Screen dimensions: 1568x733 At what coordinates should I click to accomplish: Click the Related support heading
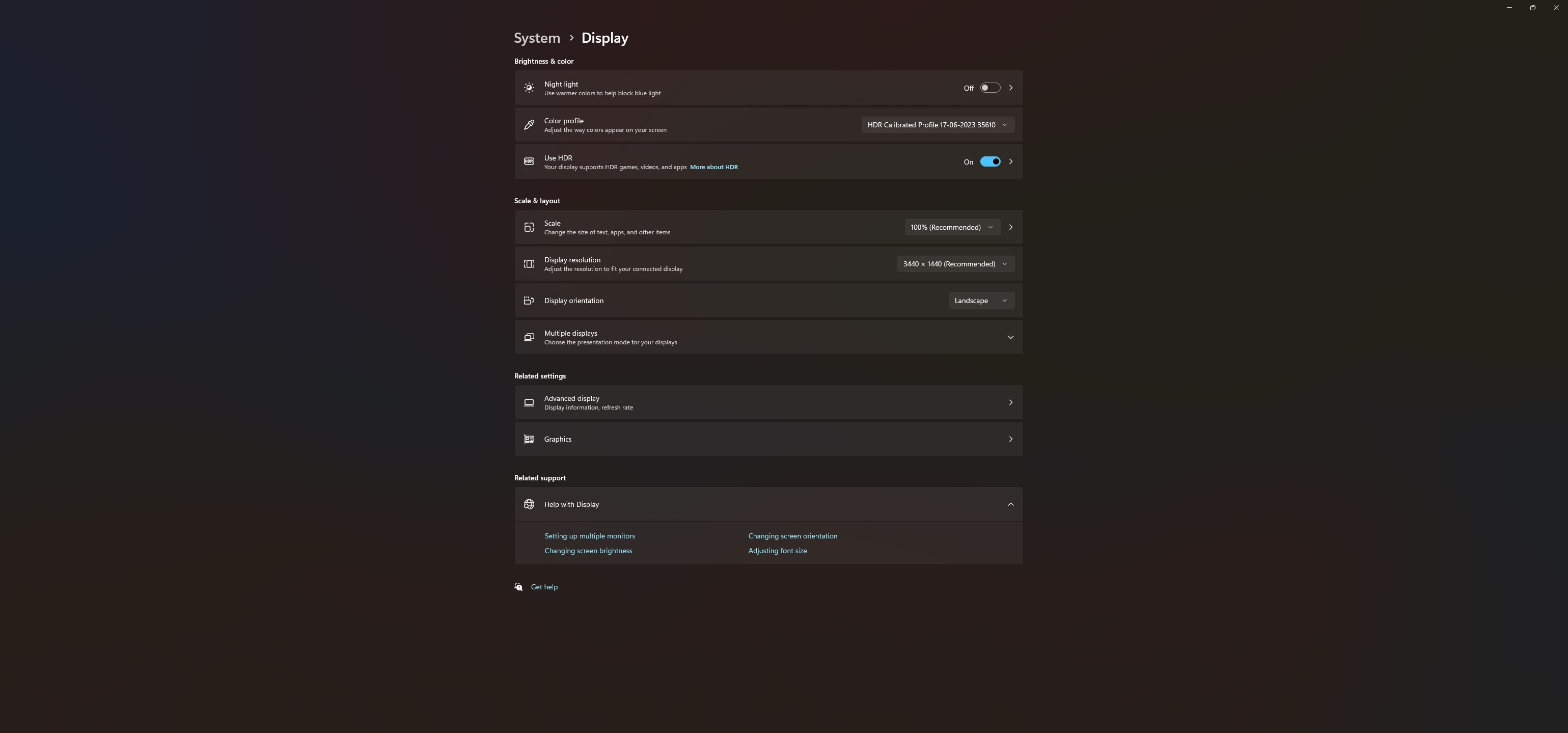pyautogui.click(x=540, y=478)
